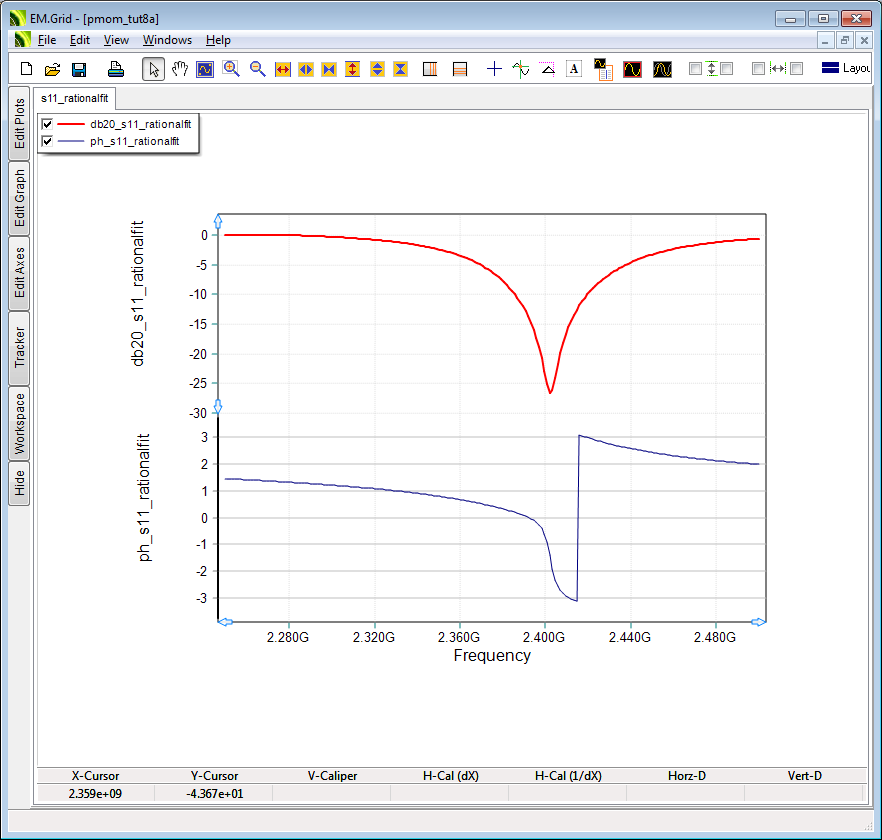Open the Windows menu
This screenshot has width=882, height=840.
(167, 40)
